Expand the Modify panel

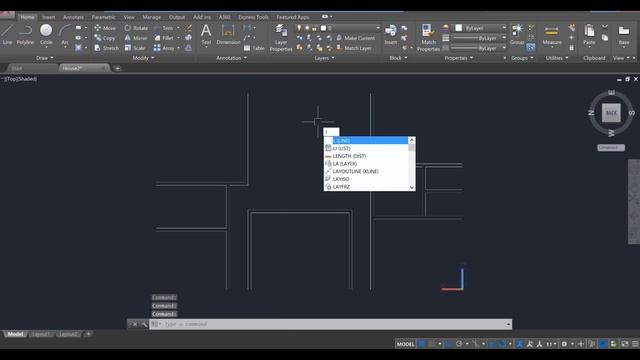point(143,58)
